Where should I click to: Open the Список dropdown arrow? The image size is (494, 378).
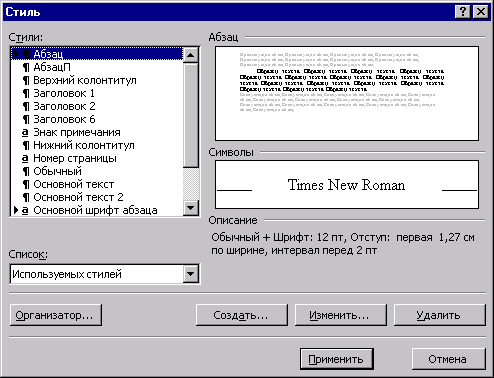pos(191,274)
